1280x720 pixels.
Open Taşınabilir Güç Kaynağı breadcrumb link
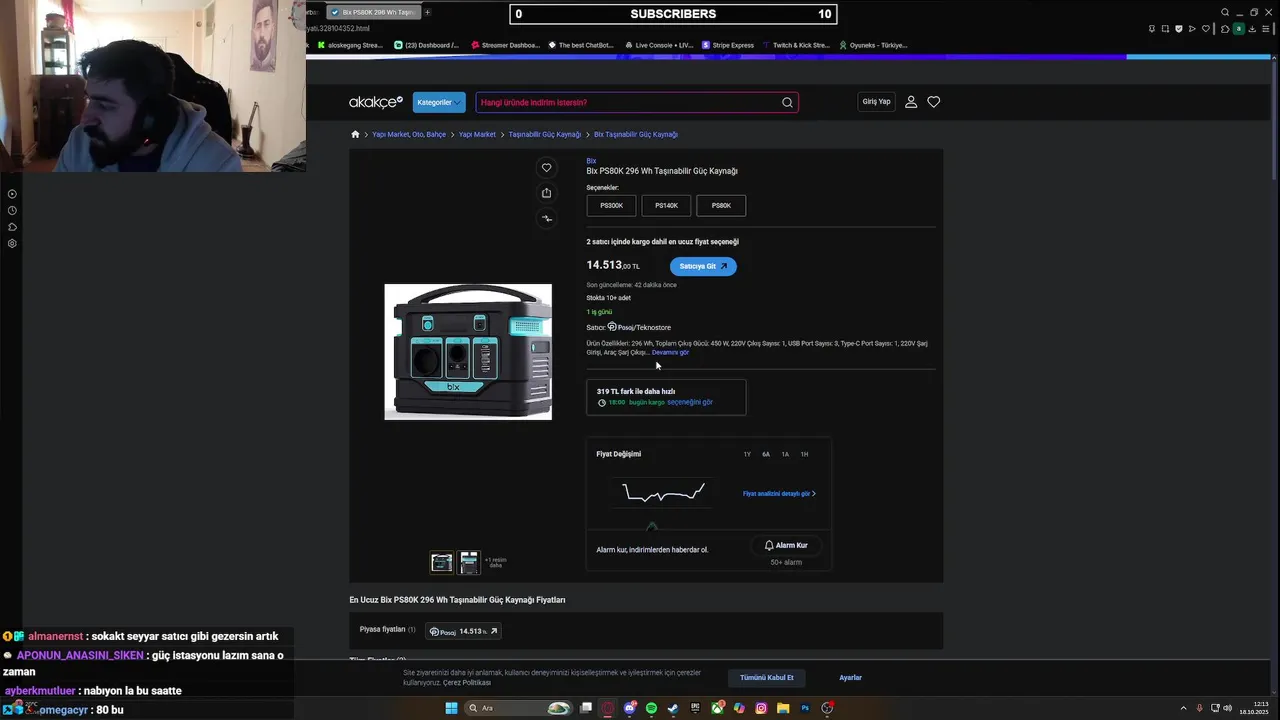(x=544, y=134)
